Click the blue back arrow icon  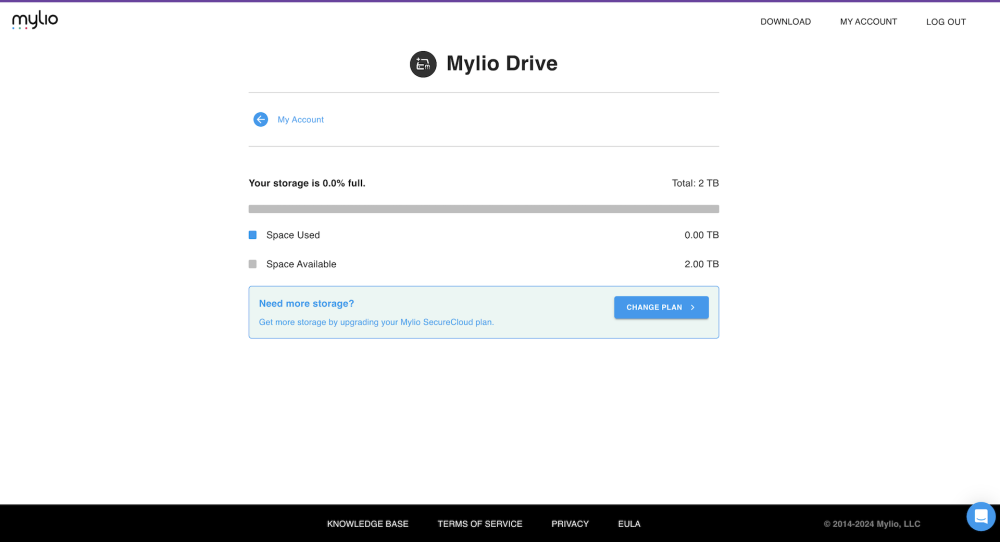[261, 120]
